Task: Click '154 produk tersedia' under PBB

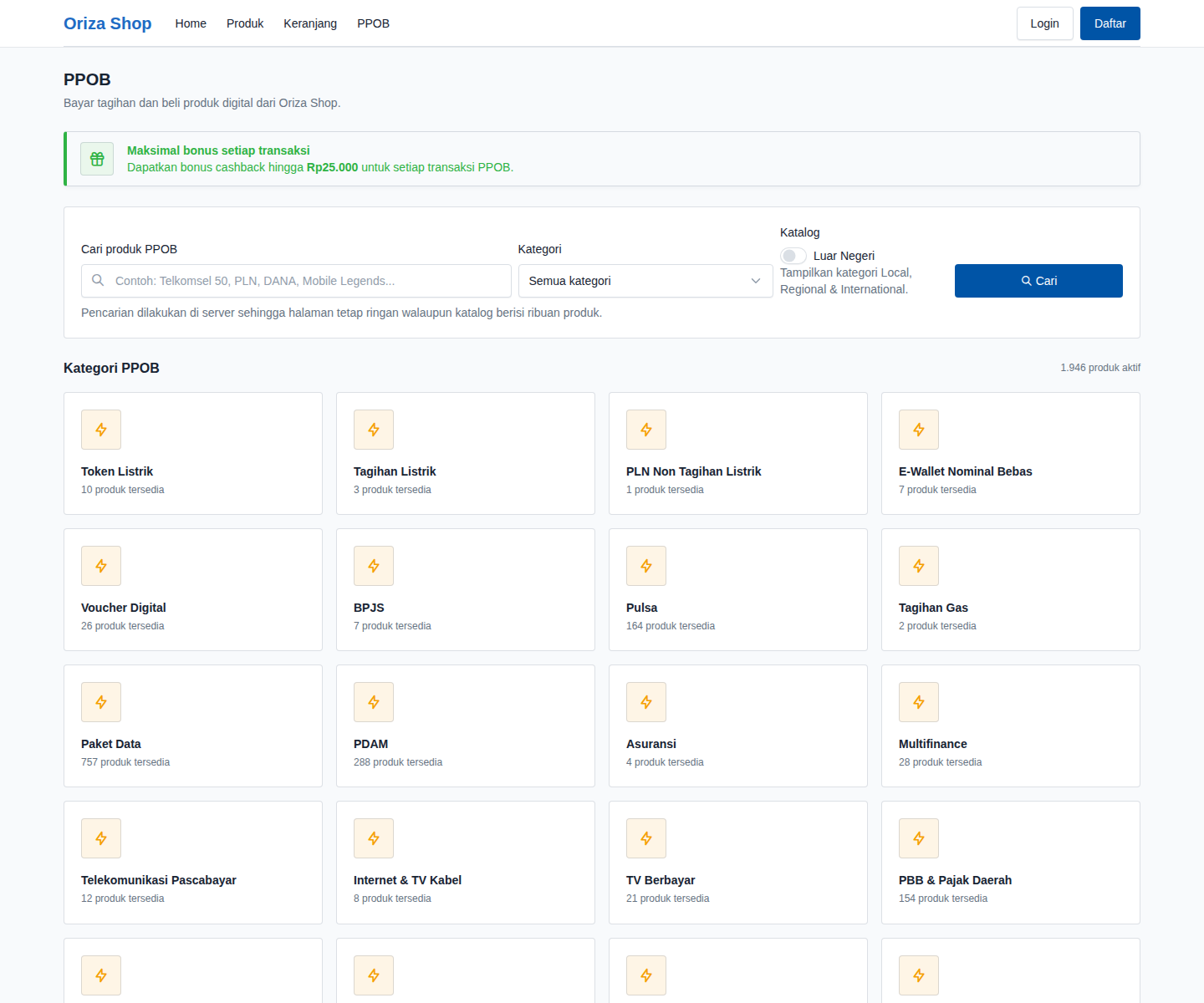Action: point(943,899)
